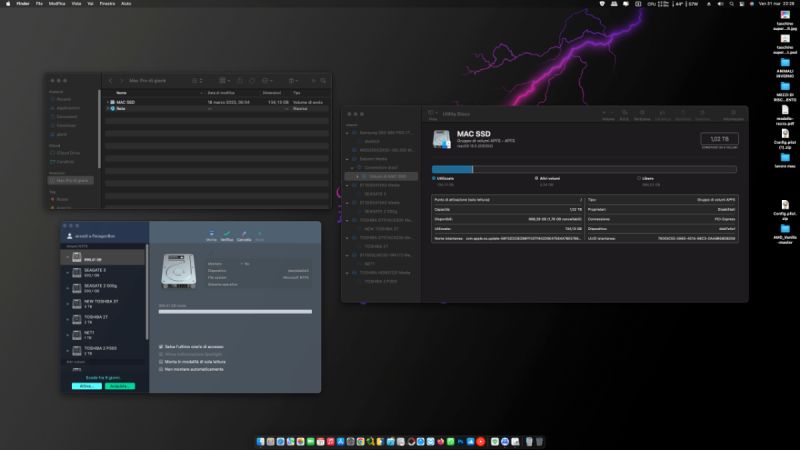800x450 pixels.
Task: Click the MAC SSD usage bar in Utility Disco
Action: (x=584, y=169)
